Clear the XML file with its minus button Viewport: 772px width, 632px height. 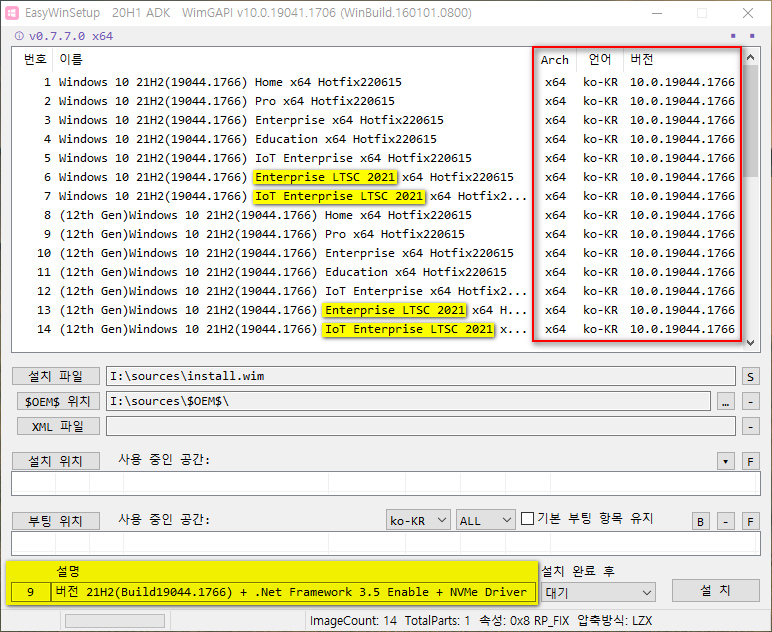coord(750,427)
